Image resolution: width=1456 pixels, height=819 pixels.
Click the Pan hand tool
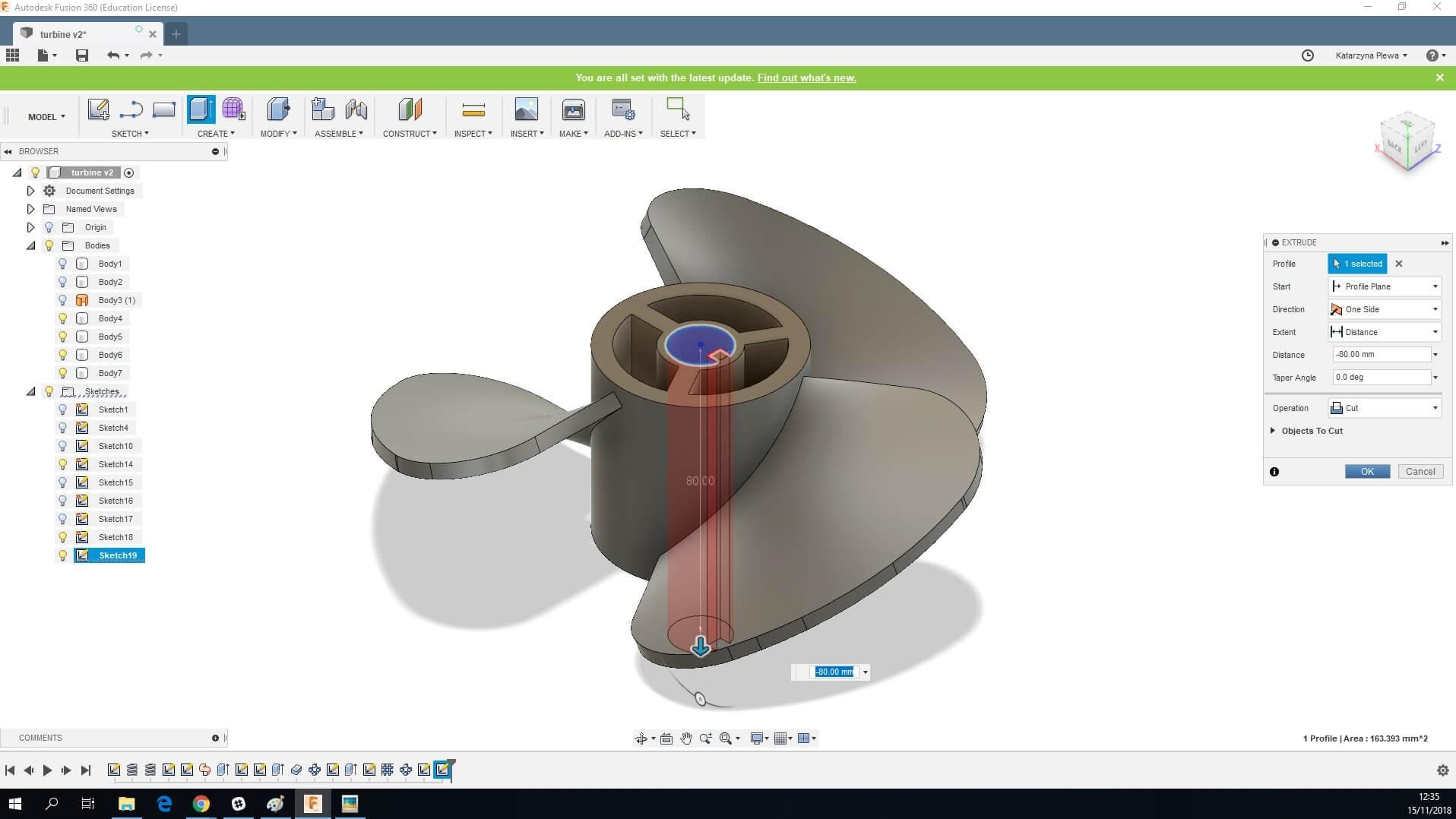pyautogui.click(x=686, y=738)
